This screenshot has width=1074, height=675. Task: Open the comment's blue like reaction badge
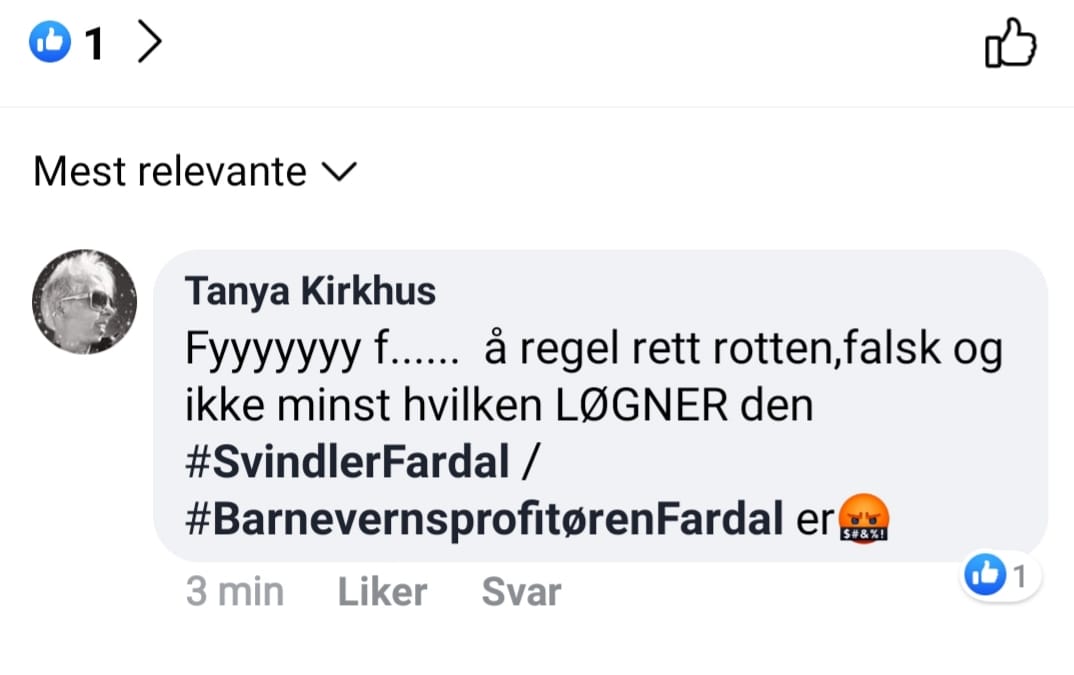pyautogui.click(x=985, y=574)
